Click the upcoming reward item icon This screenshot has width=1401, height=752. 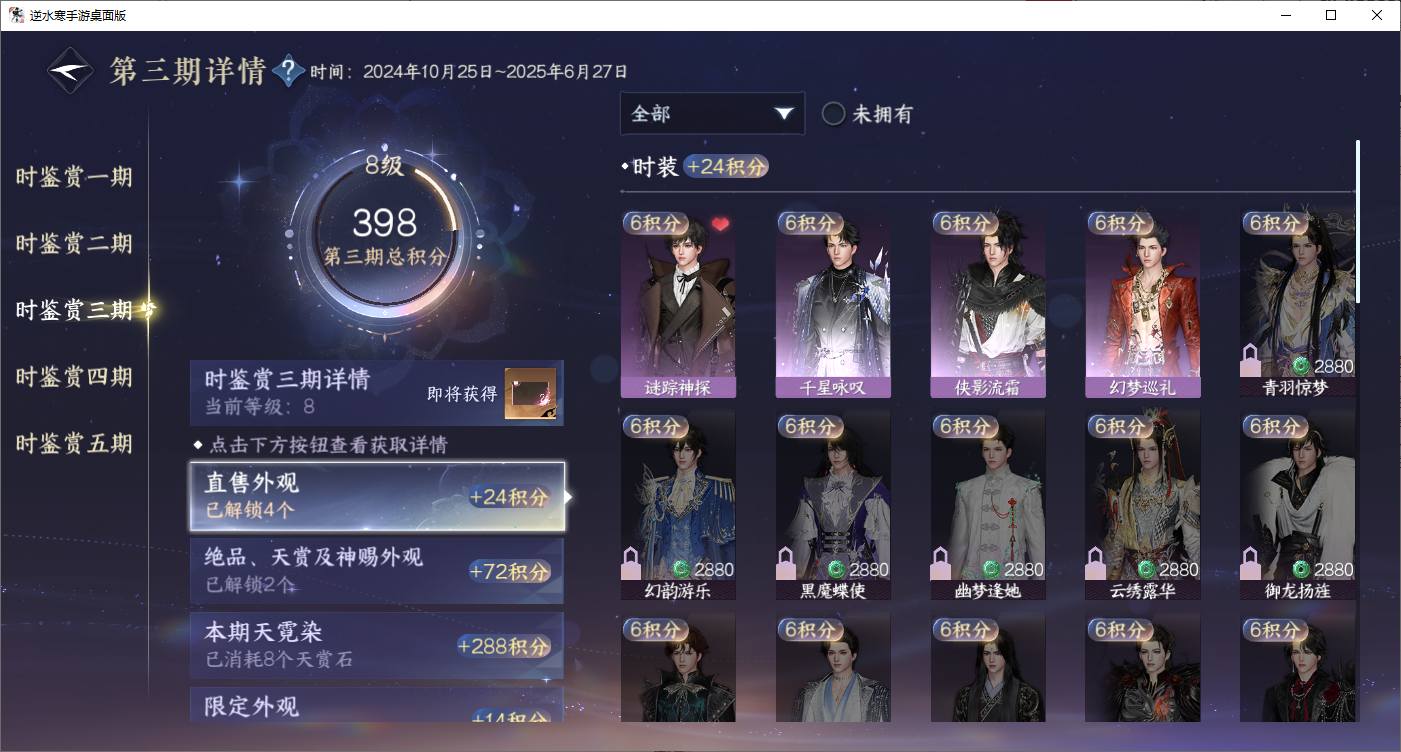pyautogui.click(x=530, y=393)
